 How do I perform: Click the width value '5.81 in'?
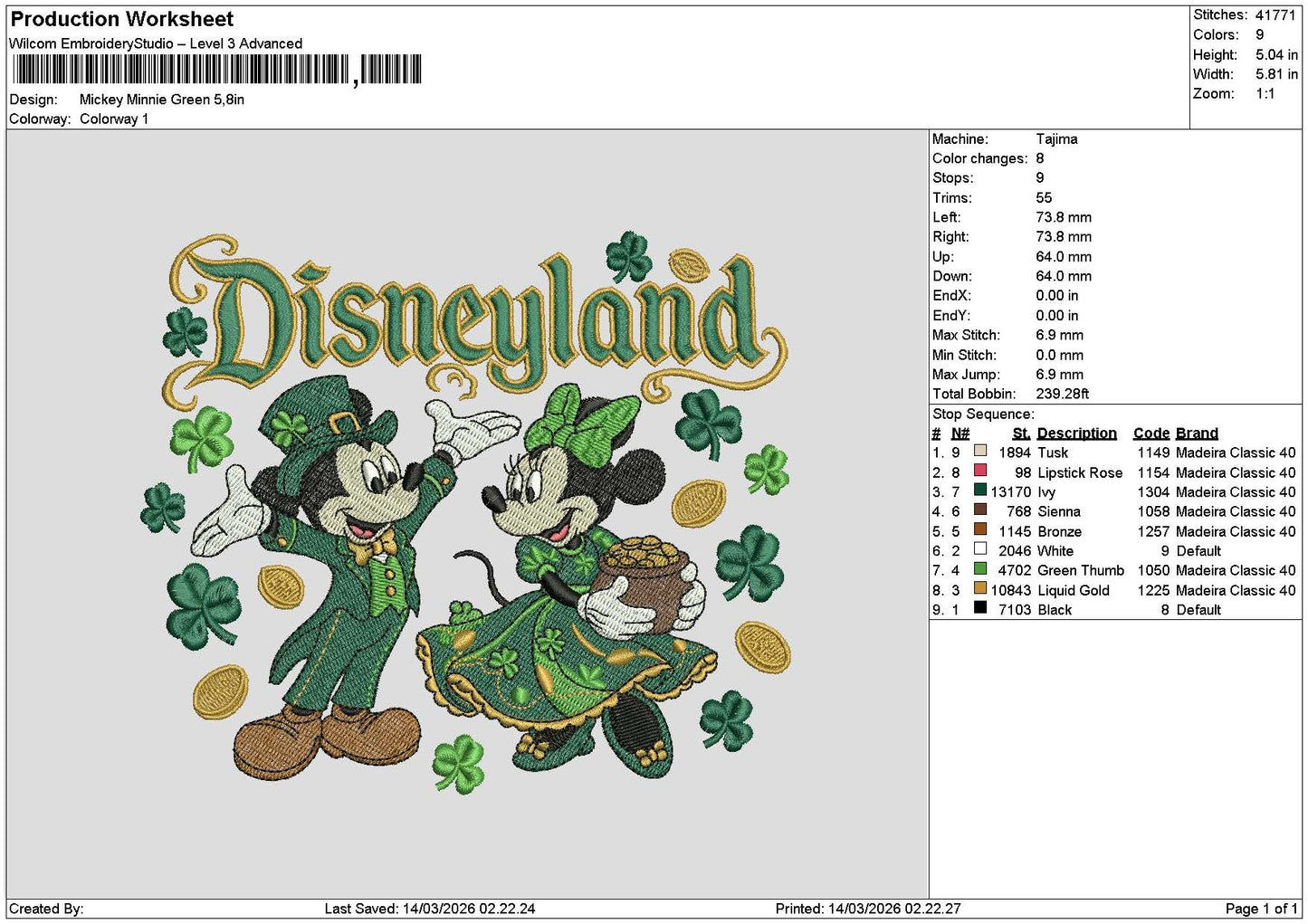click(1276, 74)
